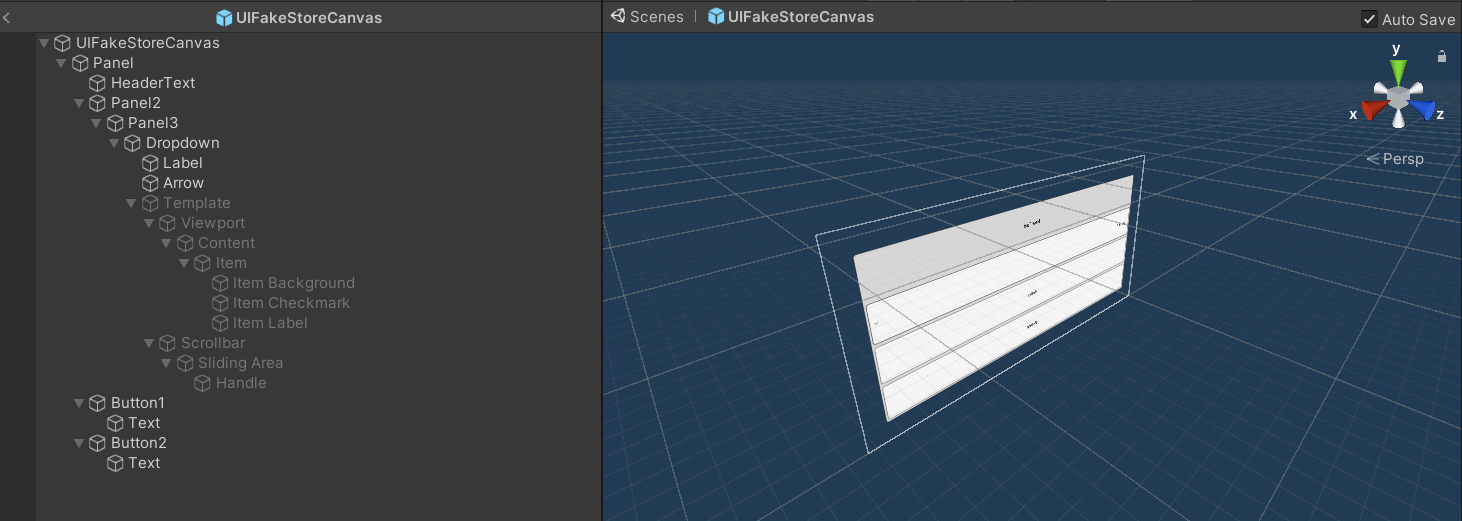This screenshot has width=1462, height=521.
Task: Collapse the Panel3 tree node
Action: tap(97, 123)
